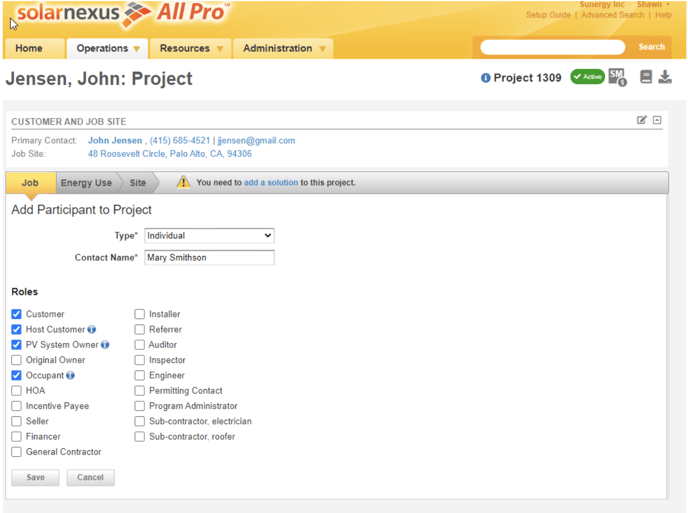Click the Contact Name input field
The width and height of the screenshot is (688, 513).
[209, 257]
